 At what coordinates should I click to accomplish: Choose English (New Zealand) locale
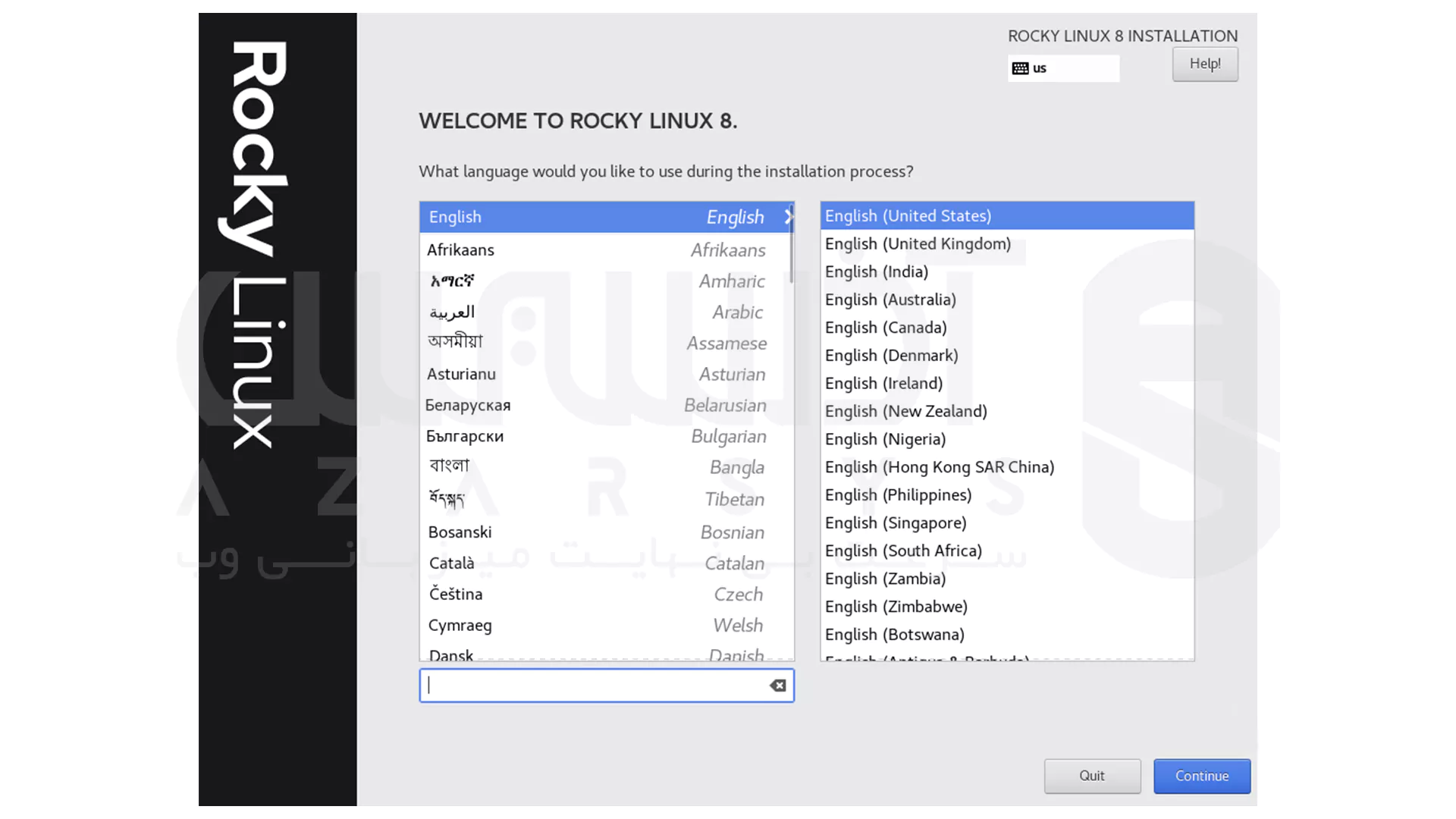[1007, 411]
